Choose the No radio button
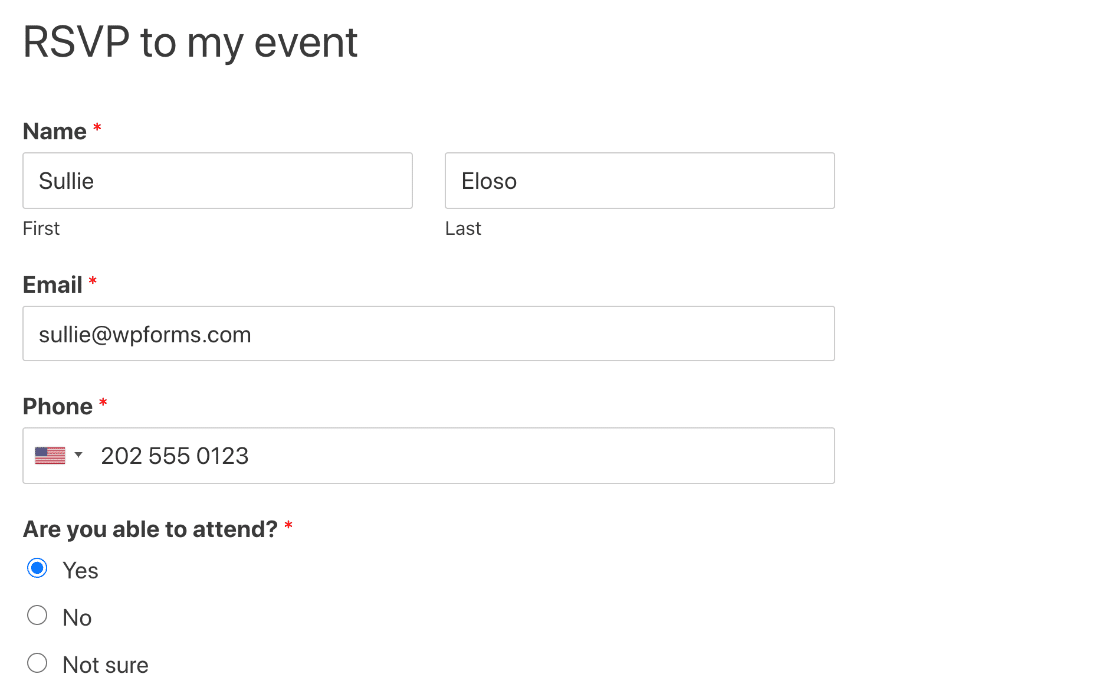 pos(37,616)
